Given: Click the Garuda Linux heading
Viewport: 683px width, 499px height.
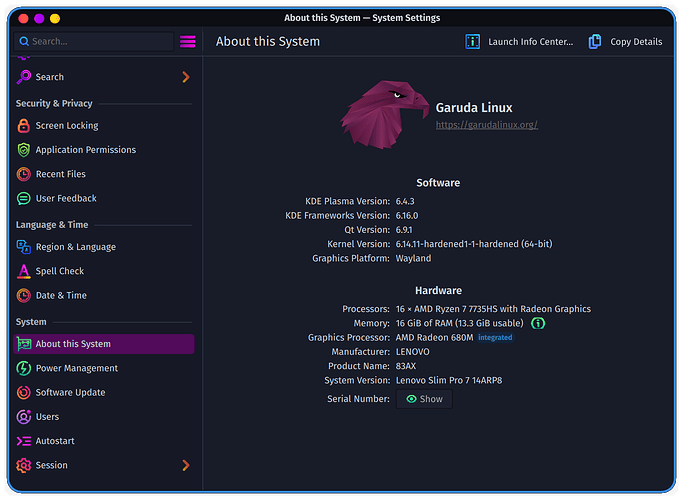Looking at the screenshot, I should (474, 108).
